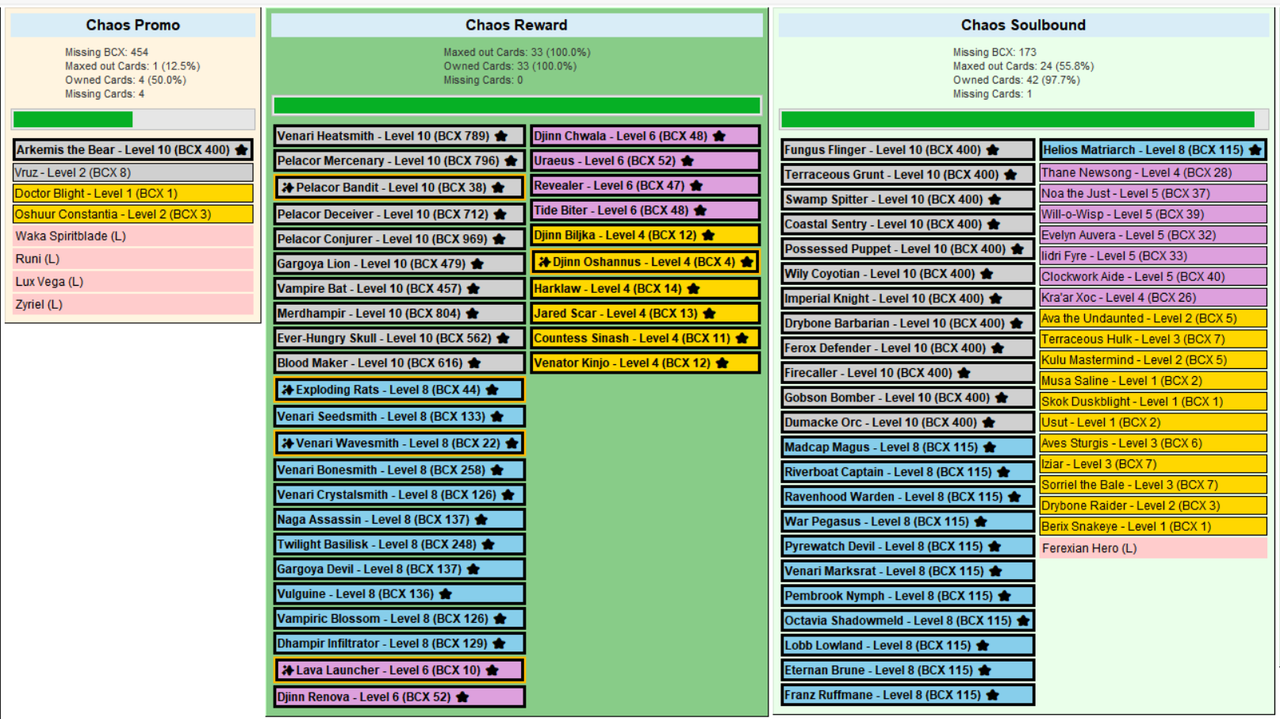Click the Chaos Soulbound progress bar
The width and height of the screenshot is (1280, 719).
tap(1023, 120)
